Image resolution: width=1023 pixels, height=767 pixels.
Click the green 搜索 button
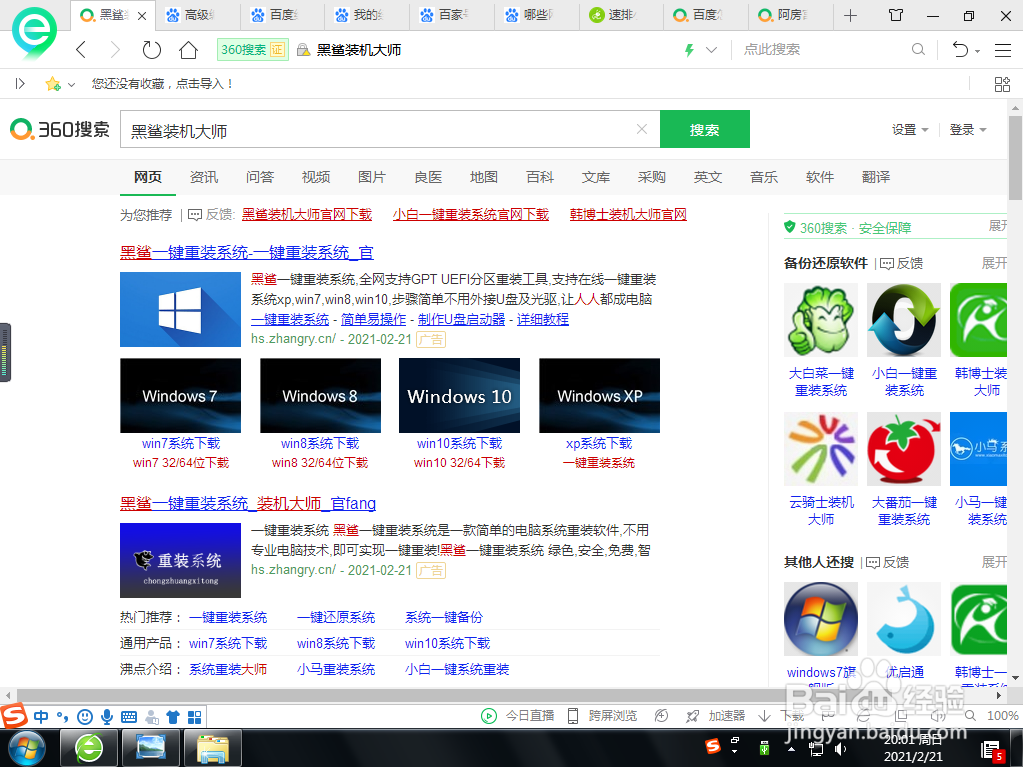tap(705, 129)
